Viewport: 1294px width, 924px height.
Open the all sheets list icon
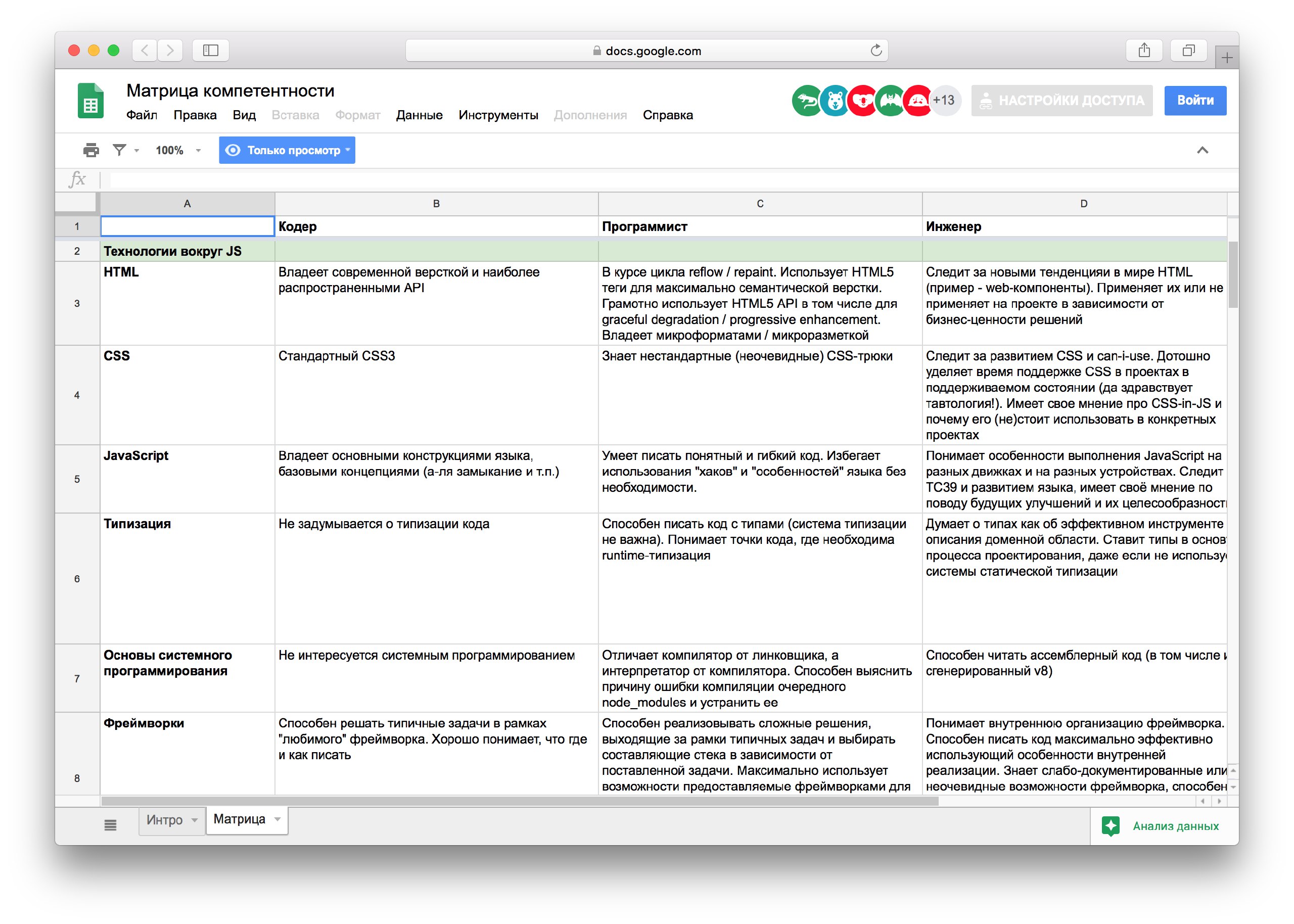[x=110, y=825]
